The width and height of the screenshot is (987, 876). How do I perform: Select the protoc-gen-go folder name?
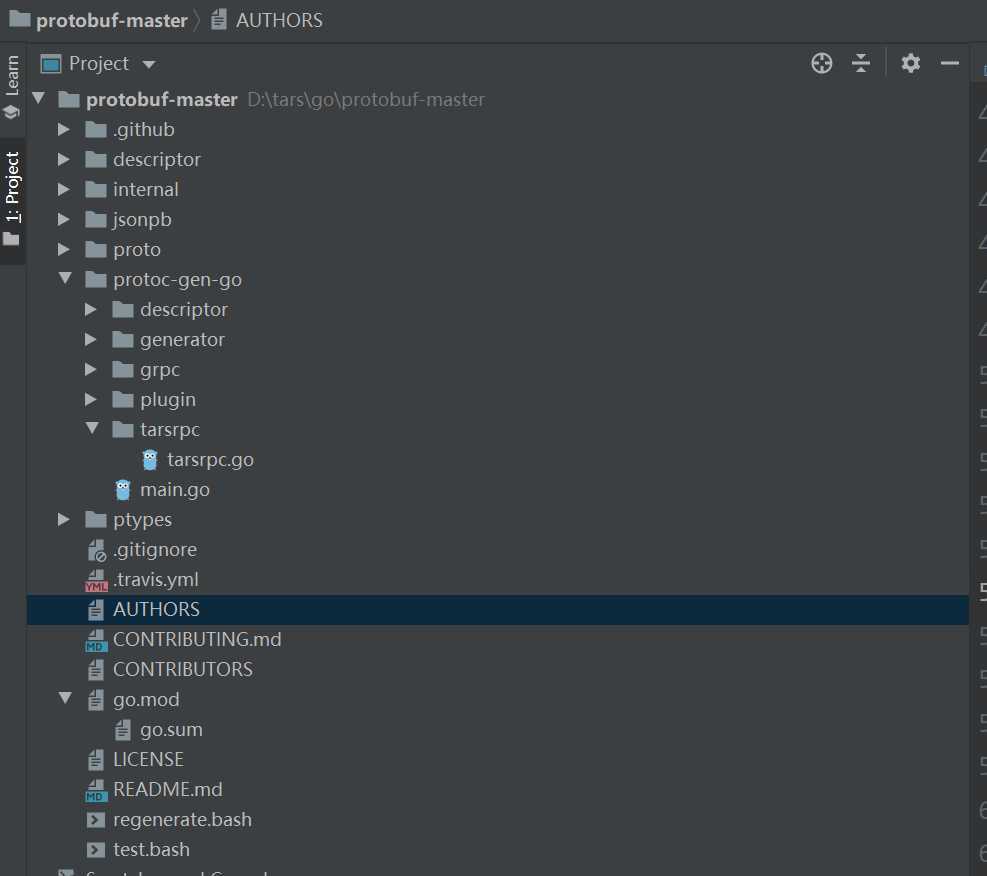[x=177, y=280]
